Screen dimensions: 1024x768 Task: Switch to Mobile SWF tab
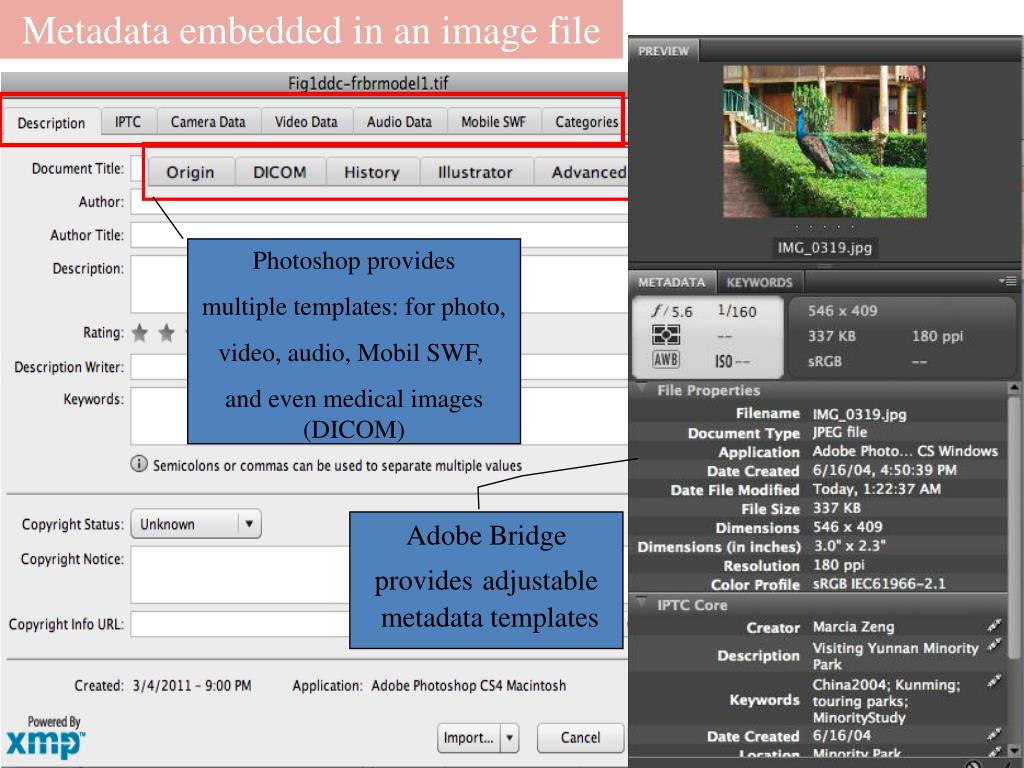click(x=494, y=121)
